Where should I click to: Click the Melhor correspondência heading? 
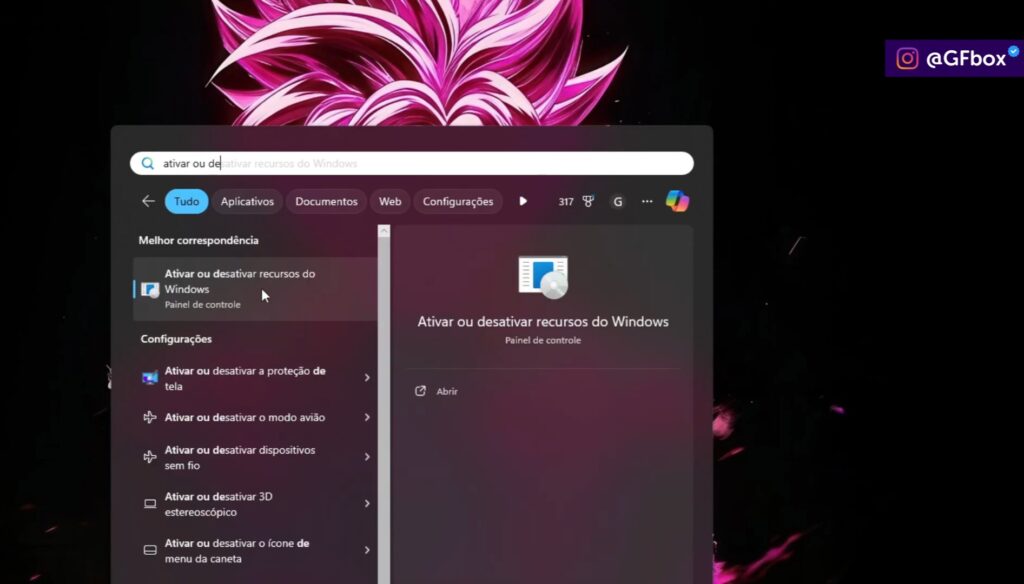(199, 240)
